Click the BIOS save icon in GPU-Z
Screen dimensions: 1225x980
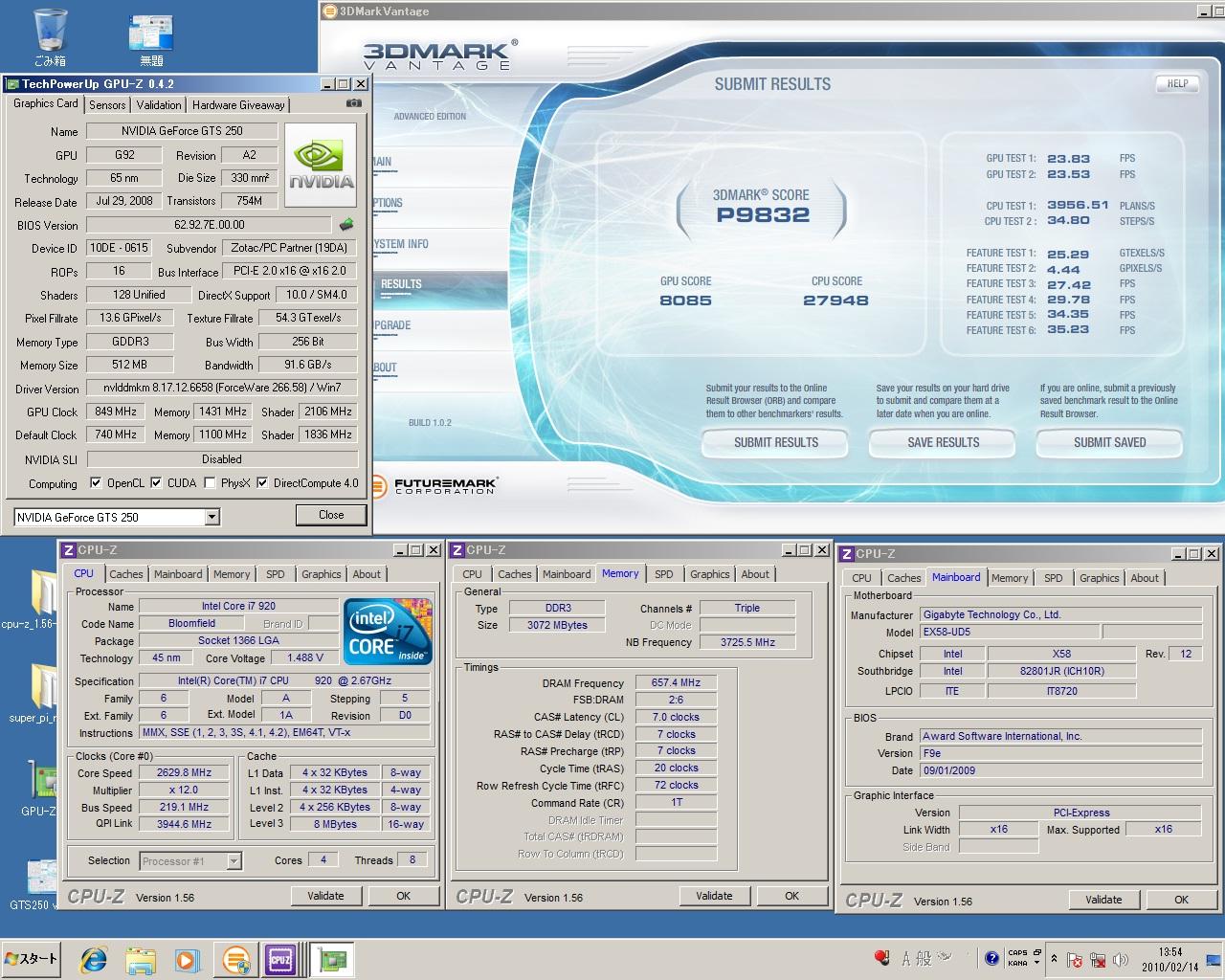[x=346, y=225]
